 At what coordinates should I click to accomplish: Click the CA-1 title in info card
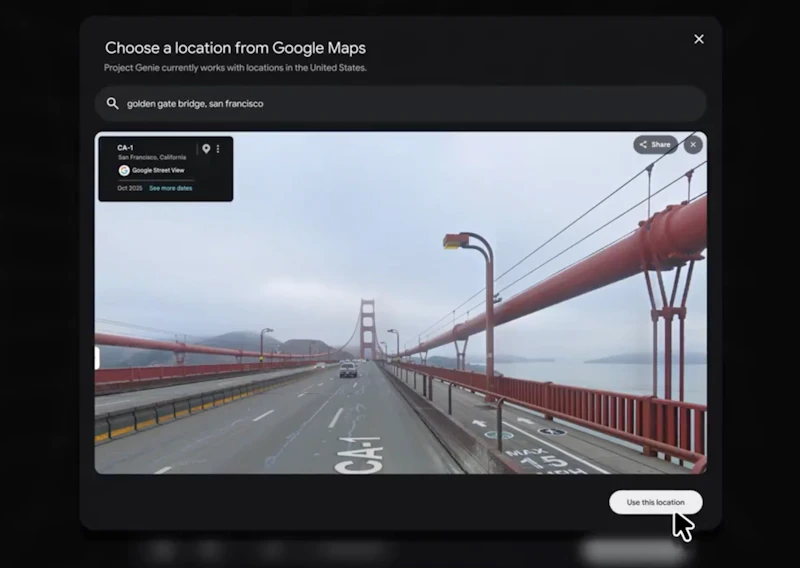[126, 147]
